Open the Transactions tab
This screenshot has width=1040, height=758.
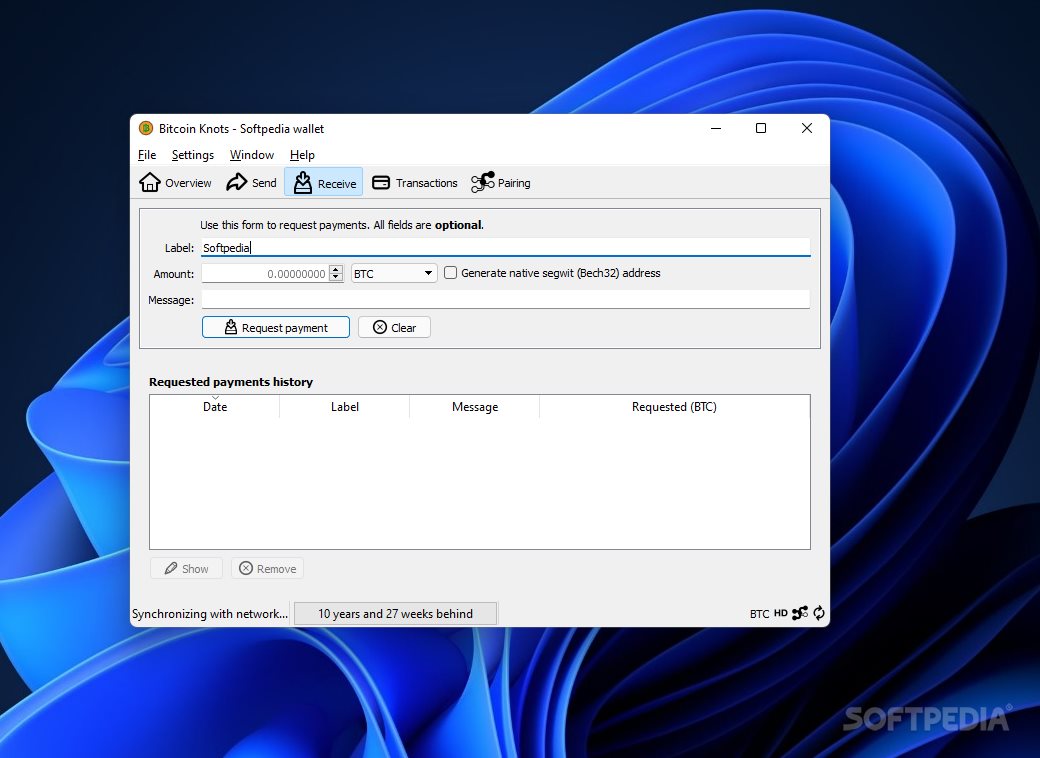(415, 182)
